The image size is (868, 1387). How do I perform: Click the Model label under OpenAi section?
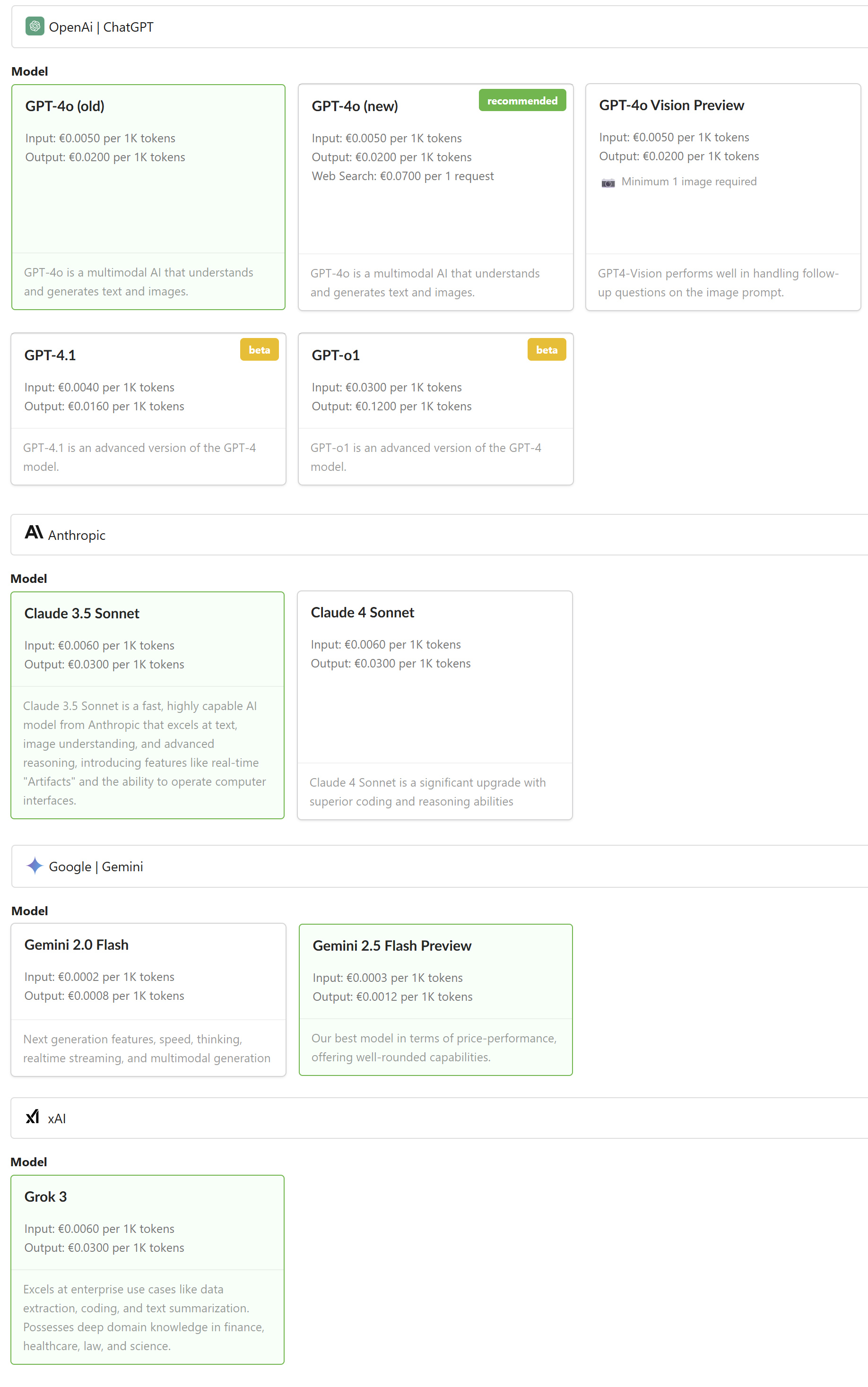point(30,71)
